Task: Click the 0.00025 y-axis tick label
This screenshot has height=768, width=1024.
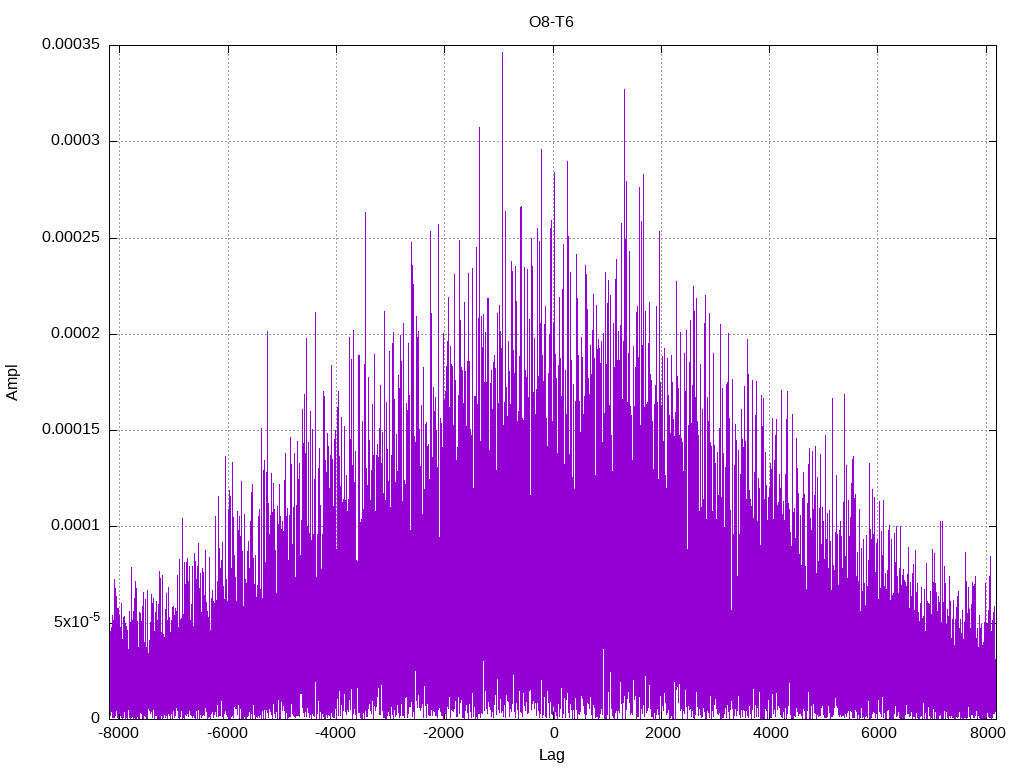Action: (71, 237)
